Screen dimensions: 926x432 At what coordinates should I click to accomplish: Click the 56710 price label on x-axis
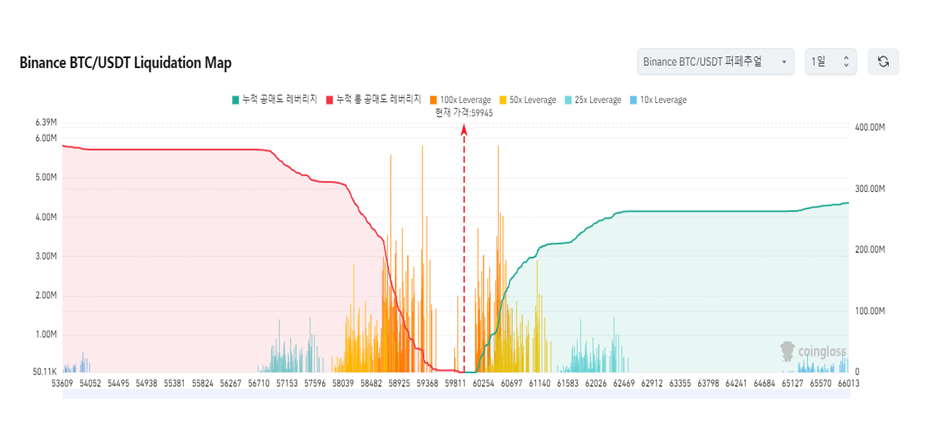point(259,383)
